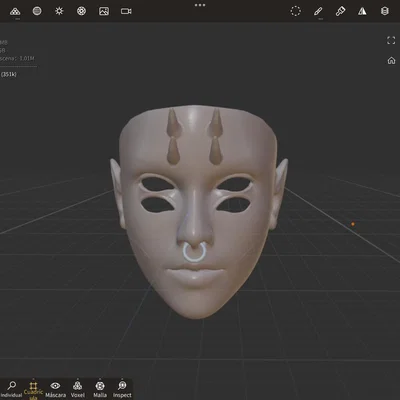The width and height of the screenshot is (400, 400).
Task: Open the Material sphere icon menu
Action: click(37, 11)
